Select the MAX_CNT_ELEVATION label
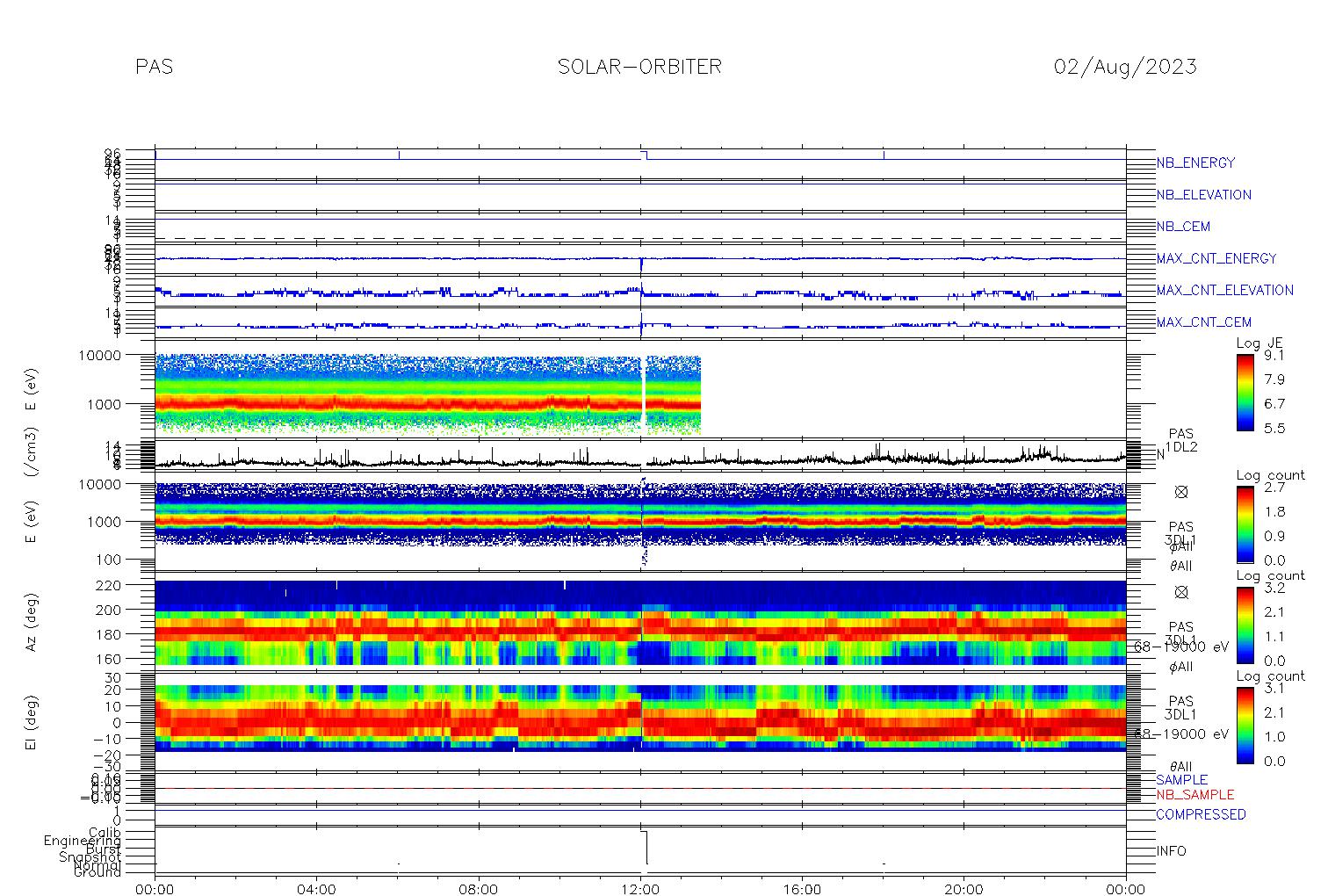The width and height of the screenshot is (1328, 896). 1224,290
